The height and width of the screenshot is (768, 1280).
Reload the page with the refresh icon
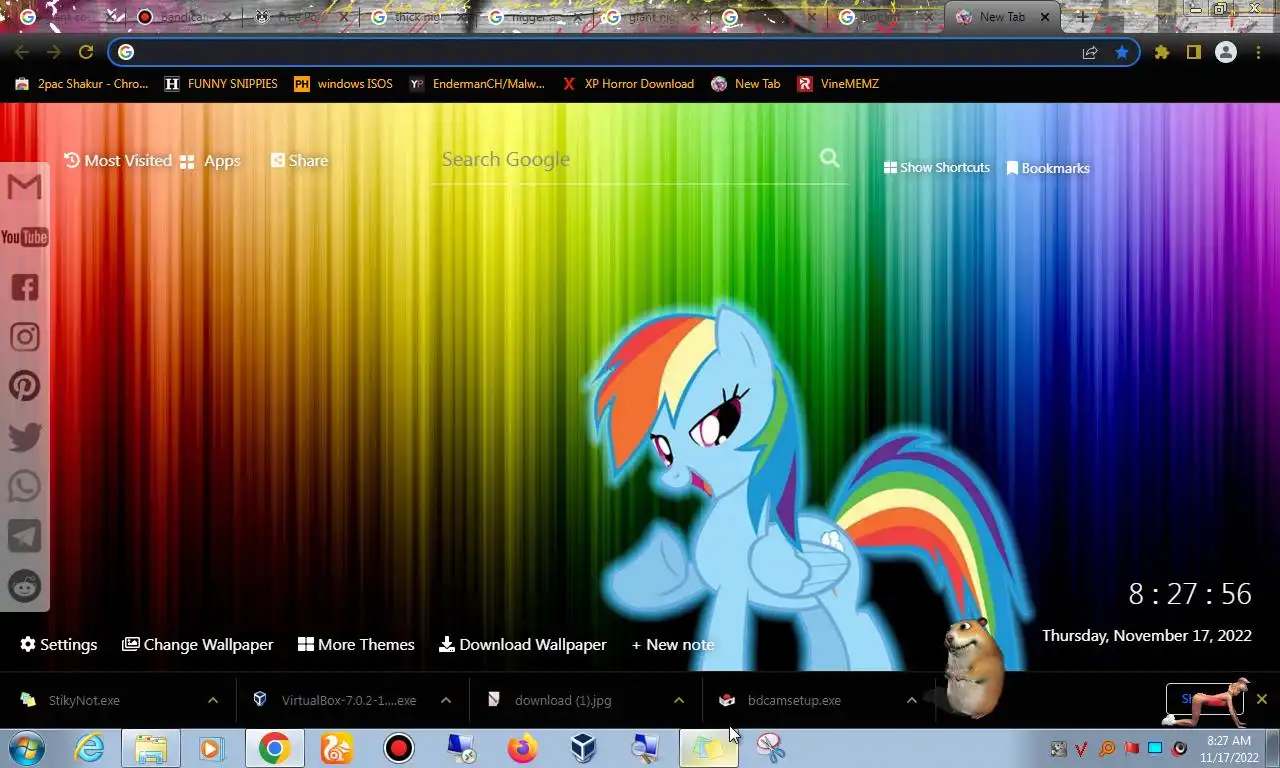[86, 52]
